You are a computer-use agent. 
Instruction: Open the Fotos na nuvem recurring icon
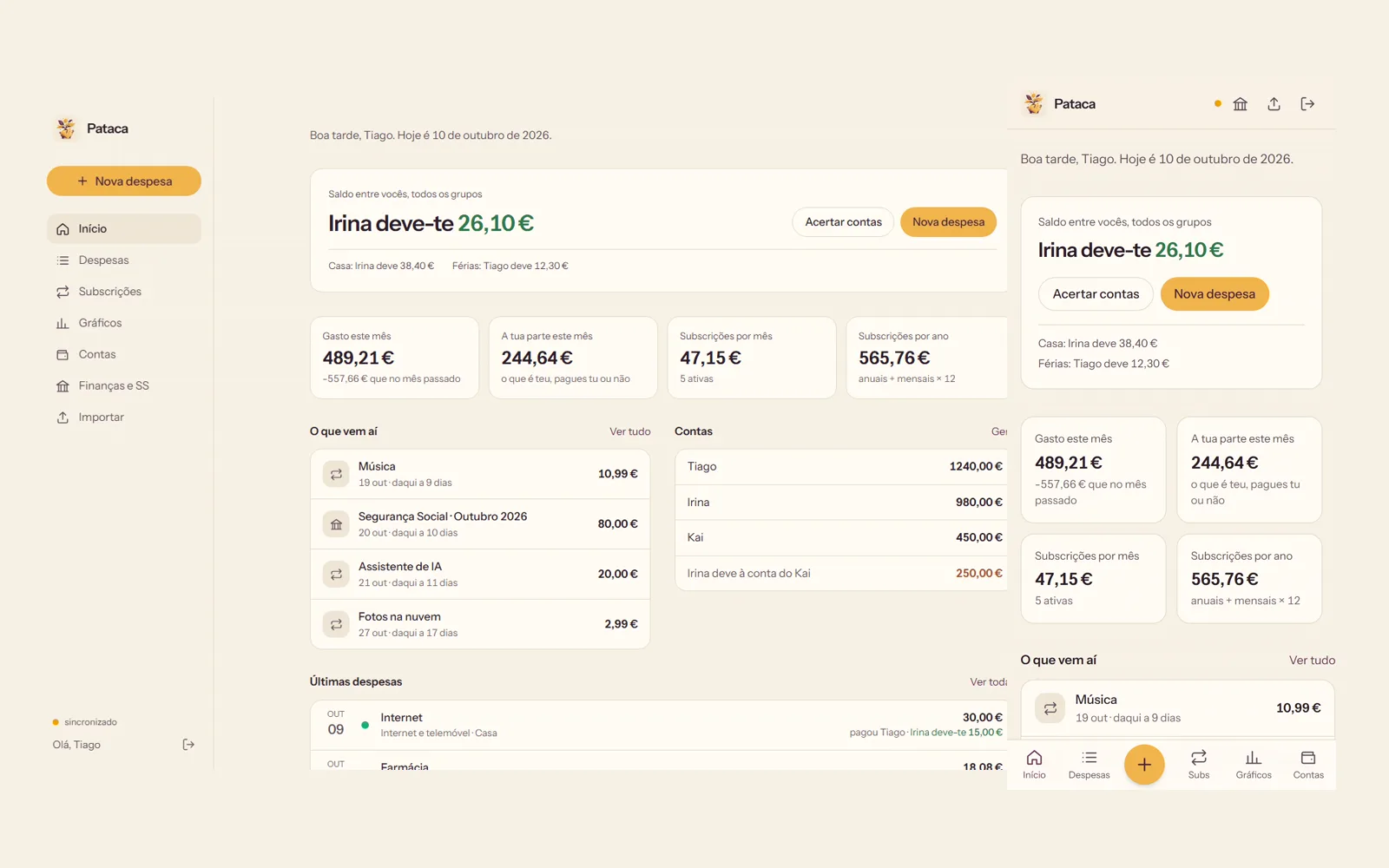point(336,625)
